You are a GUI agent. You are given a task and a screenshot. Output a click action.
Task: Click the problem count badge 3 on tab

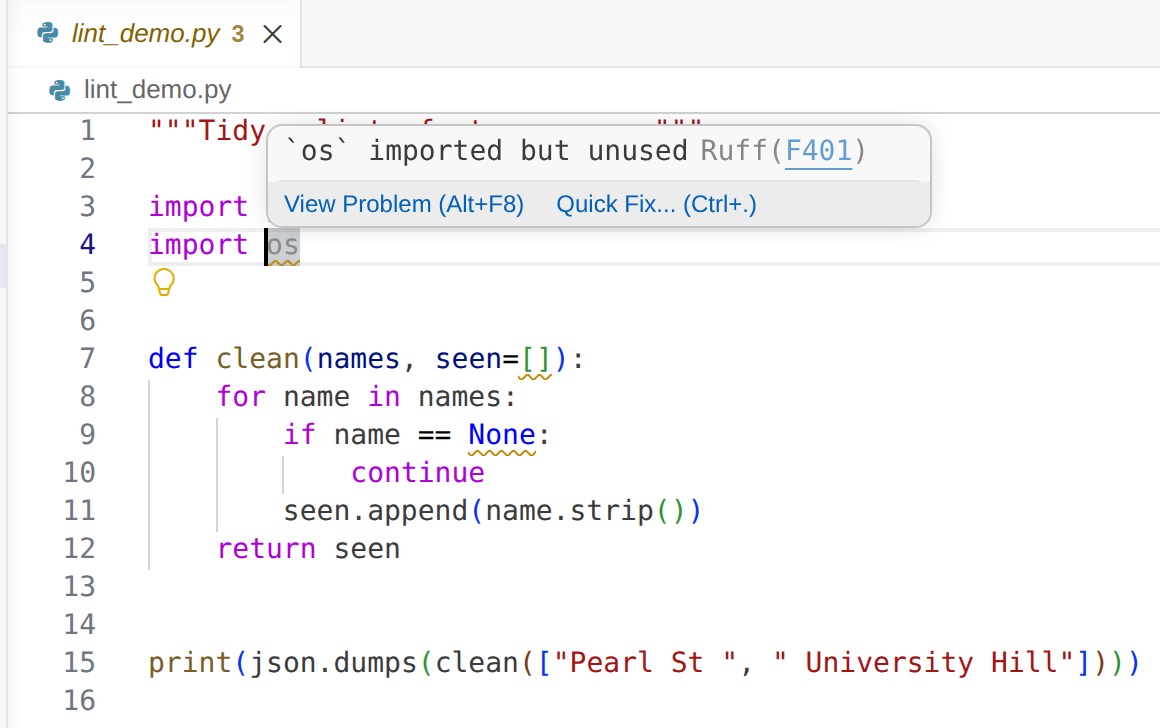click(x=237, y=34)
